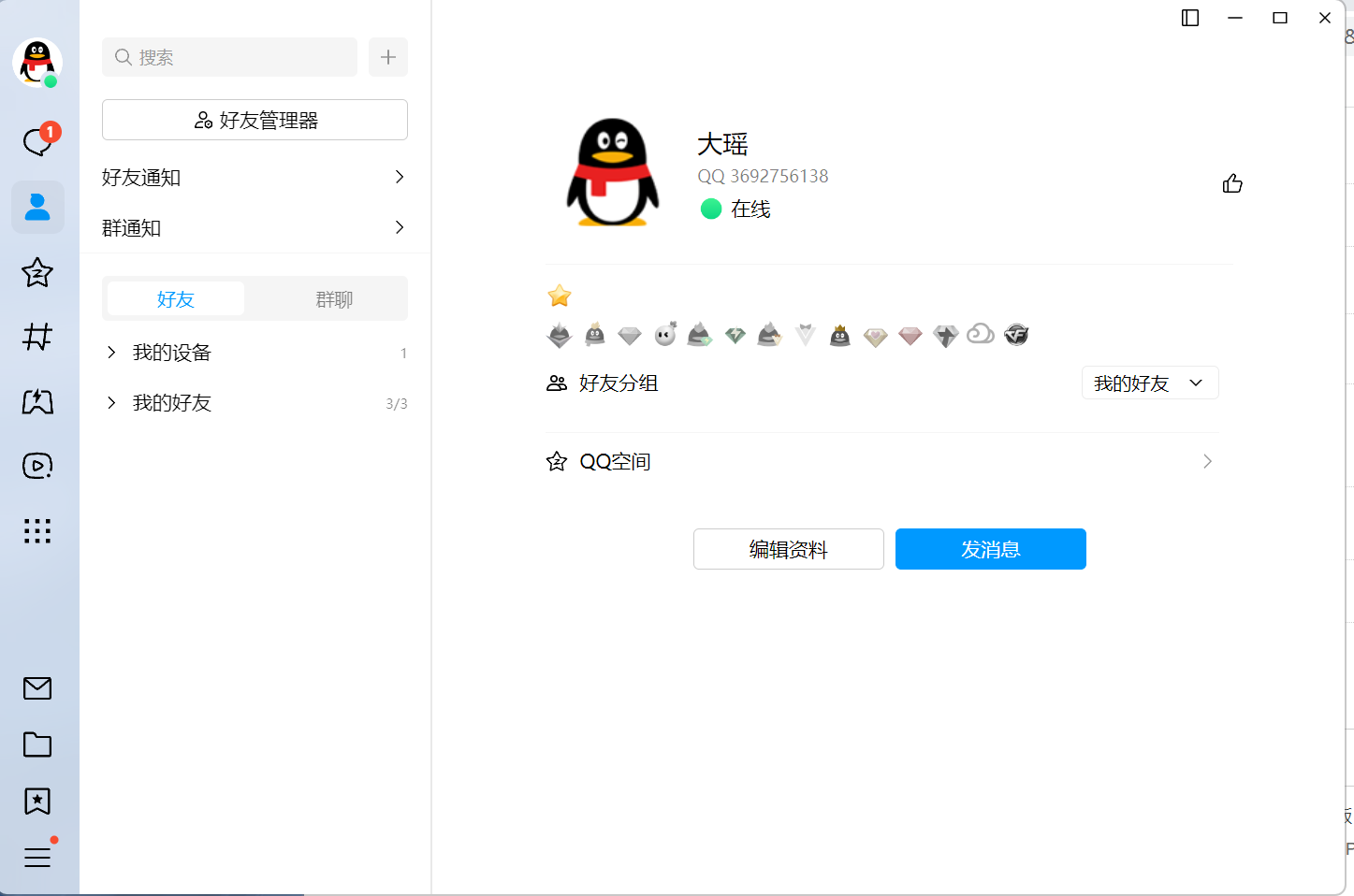This screenshot has width=1354, height=896.
Task: Open the more apps grid icon
Action: click(37, 531)
